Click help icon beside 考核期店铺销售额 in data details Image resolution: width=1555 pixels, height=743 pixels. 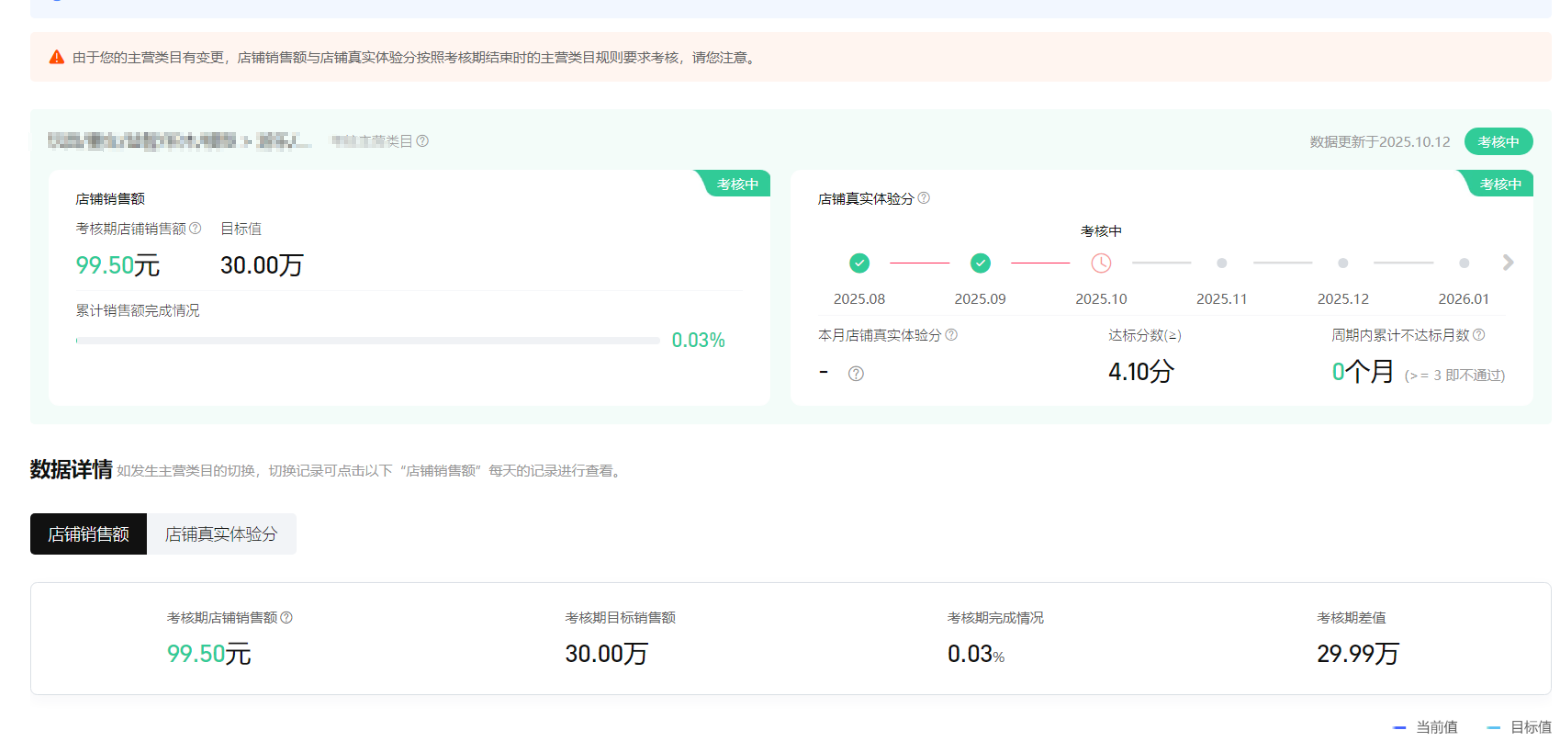287,617
